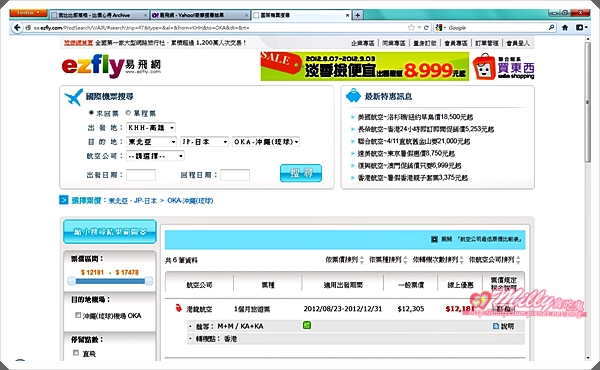Bookmark the page with the star icon
This screenshot has width=600, height=370.
coord(411,28)
